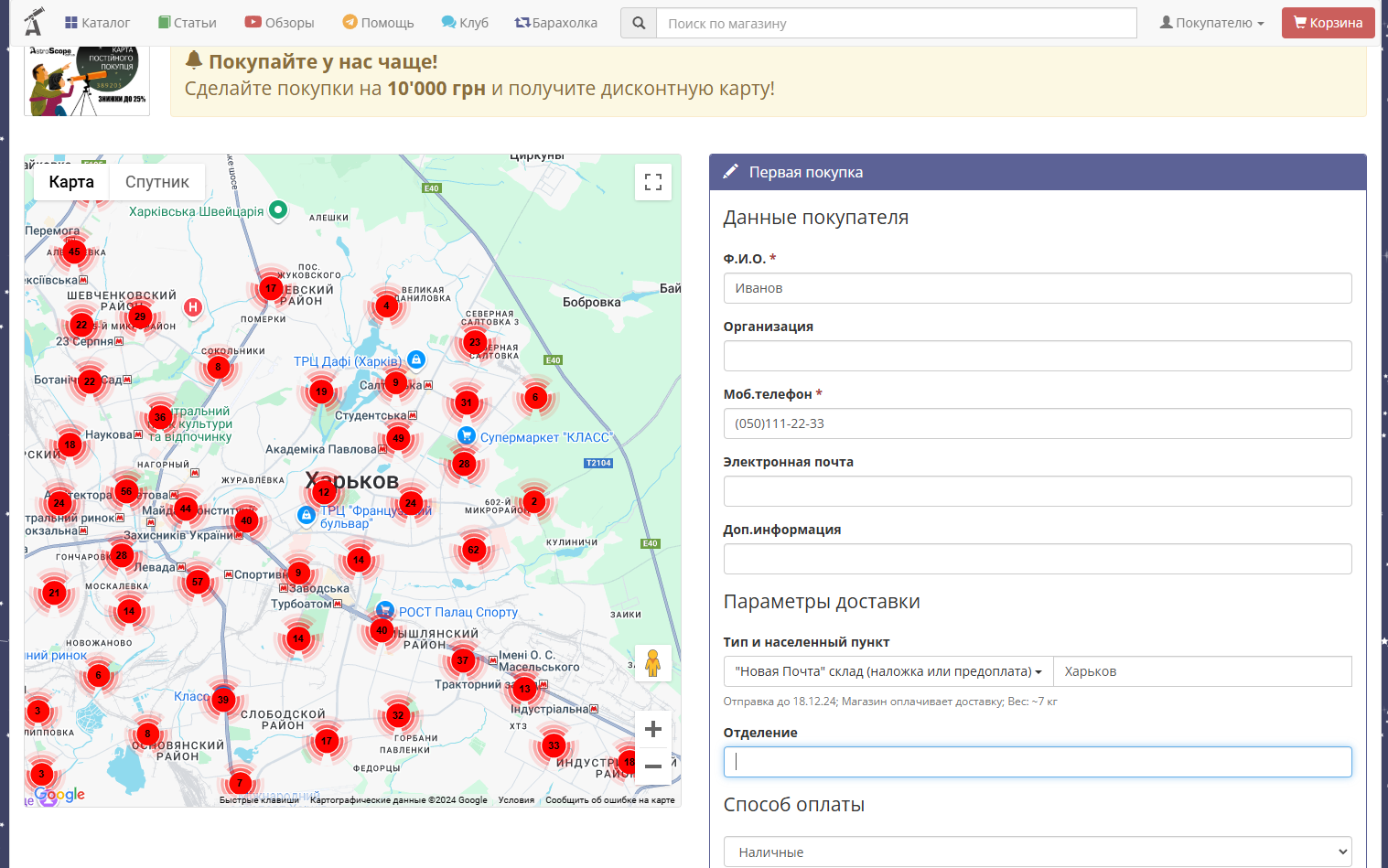Click bell icon beside Покупайте у нас чаще
Screen dimensions: 1388x868
pyautogui.click(x=193, y=60)
